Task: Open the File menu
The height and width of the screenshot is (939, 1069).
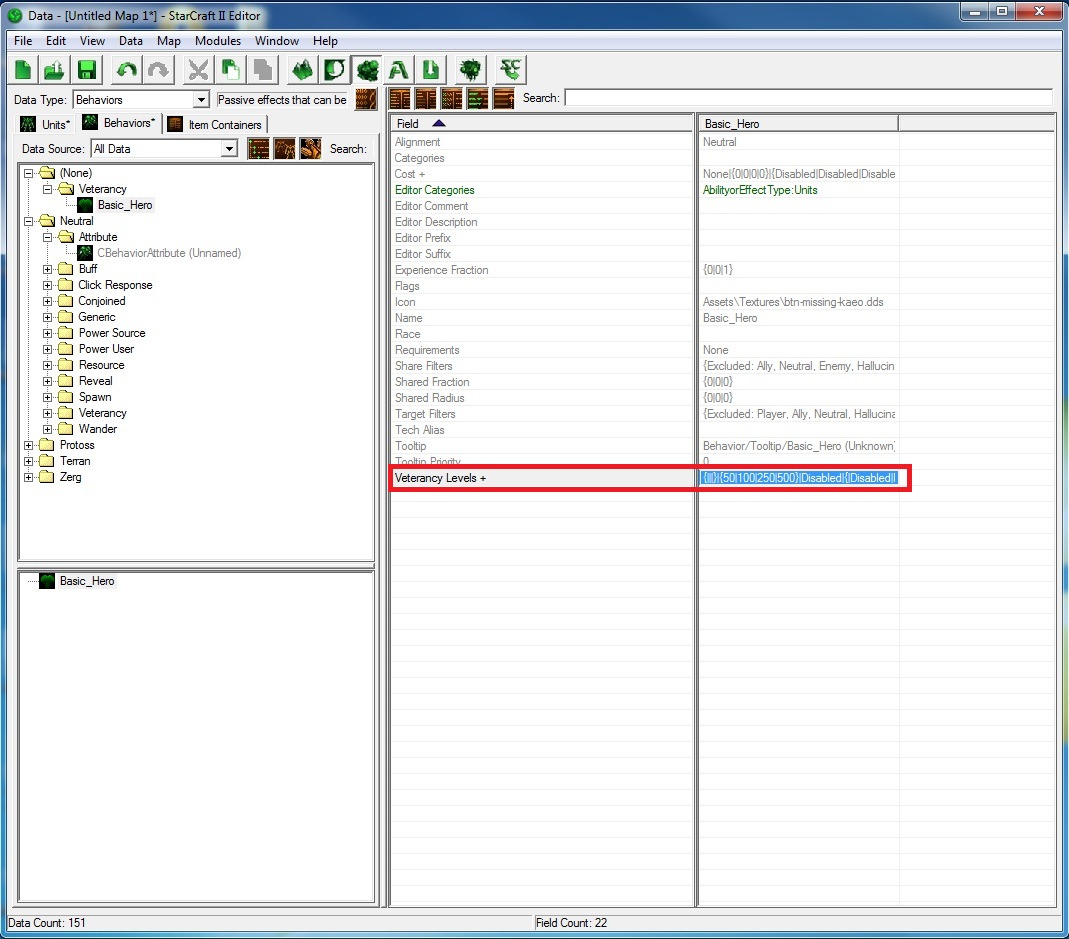Action: point(23,41)
